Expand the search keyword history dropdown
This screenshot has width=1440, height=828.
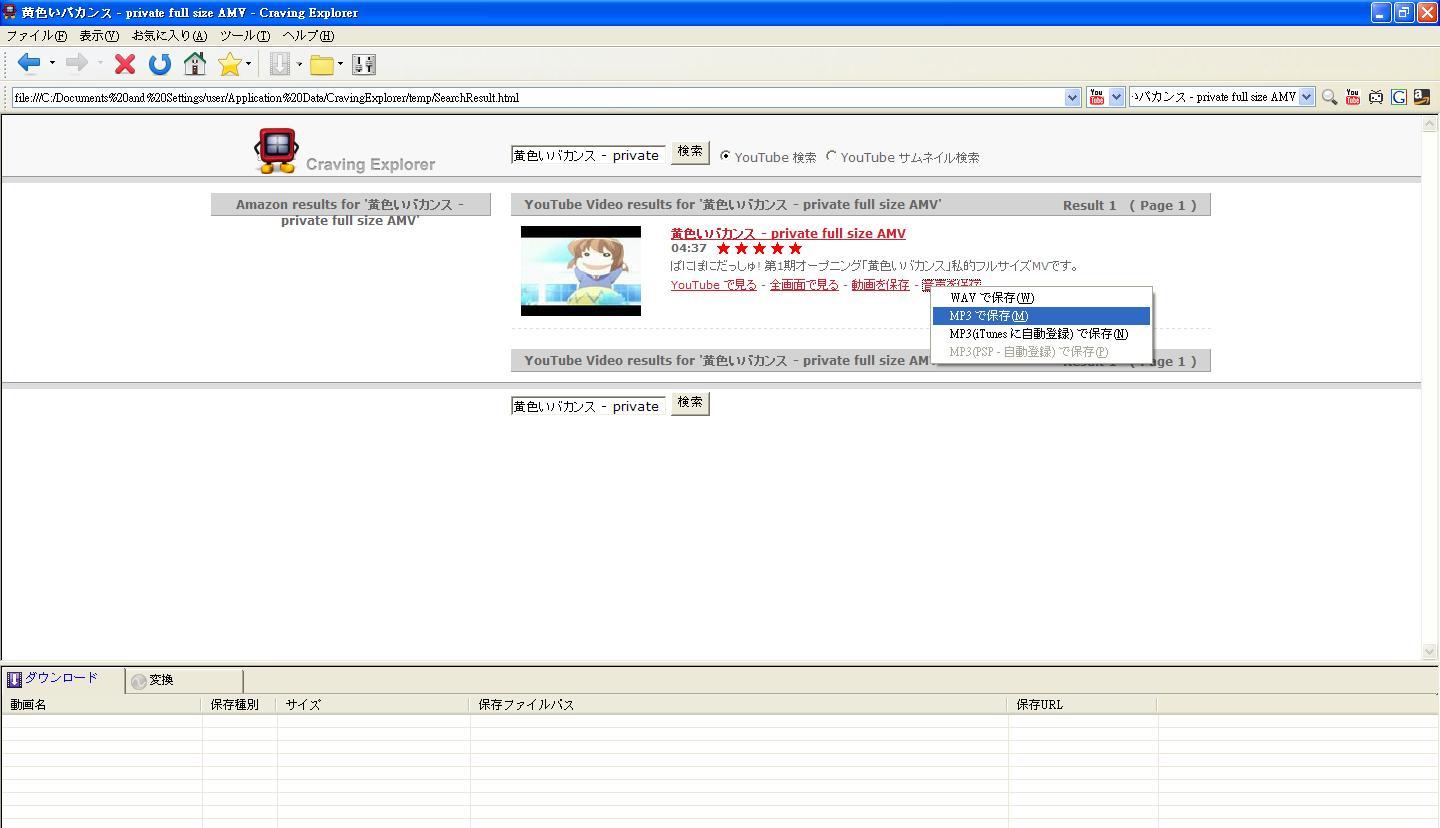pos(1306,97)
